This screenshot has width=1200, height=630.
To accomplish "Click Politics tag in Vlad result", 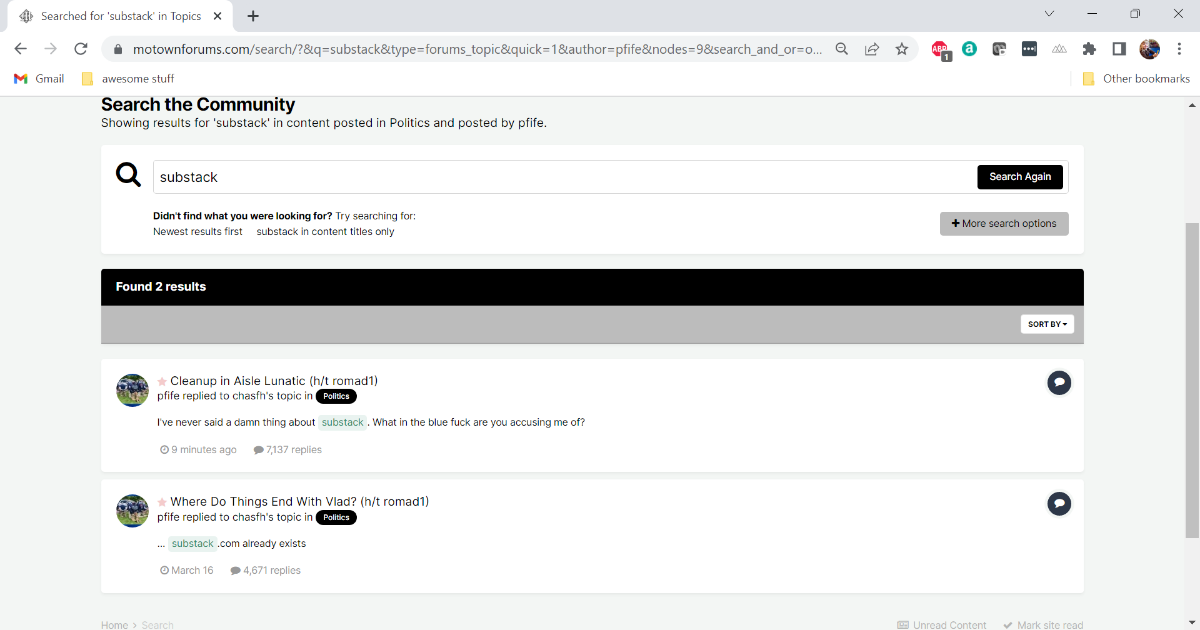I will pos(336,517).
